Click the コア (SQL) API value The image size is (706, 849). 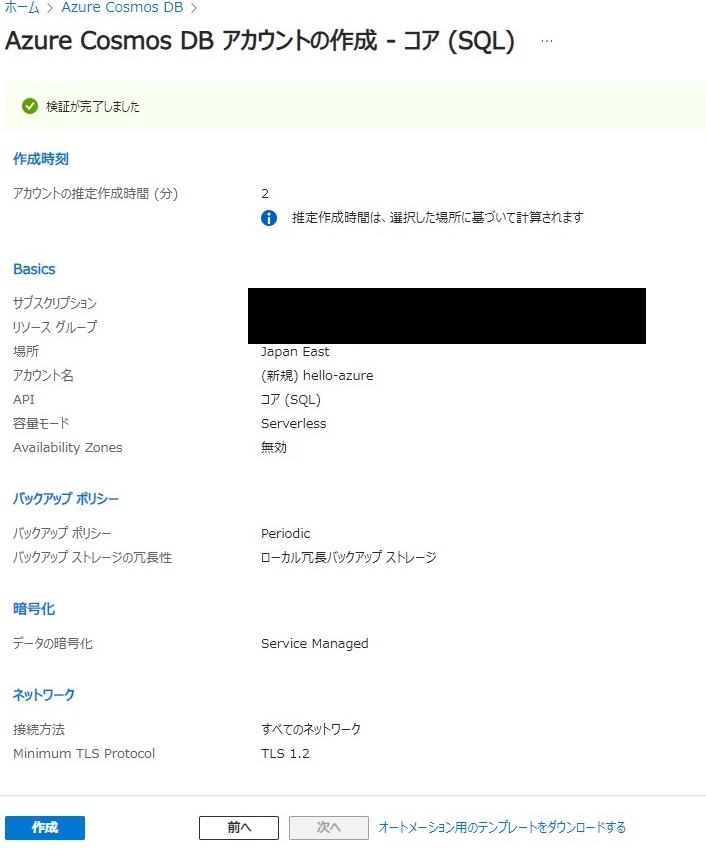point(291,400)
